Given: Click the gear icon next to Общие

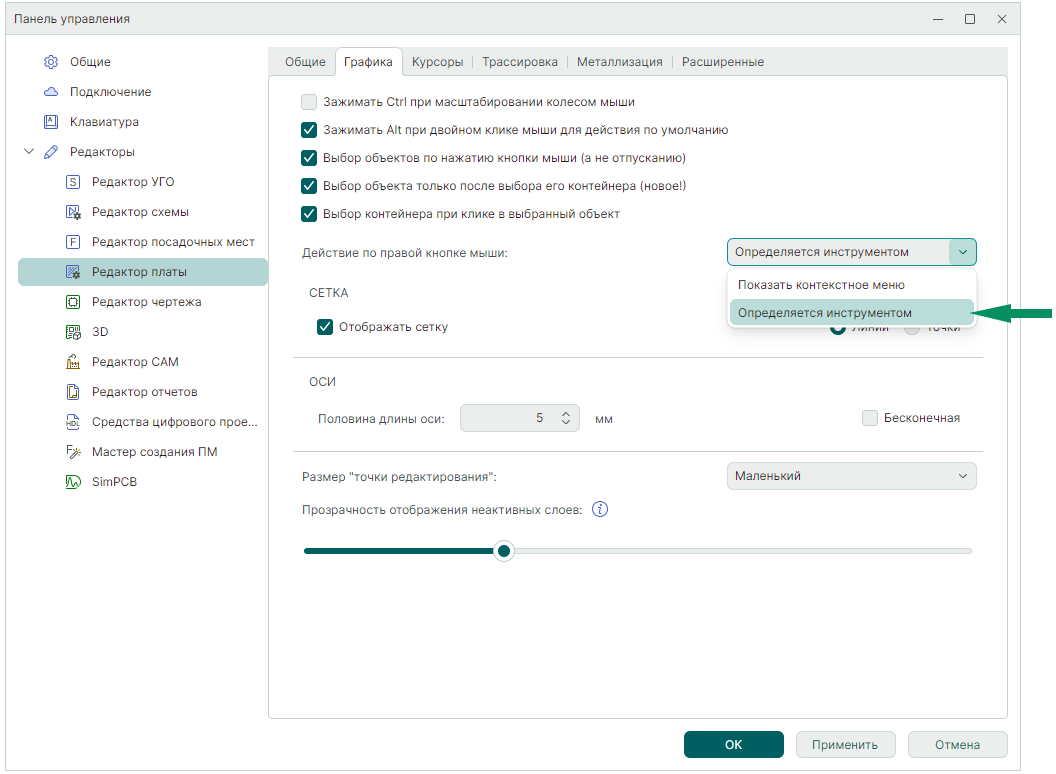Looking at the screenshot, I should click(51, 62).
